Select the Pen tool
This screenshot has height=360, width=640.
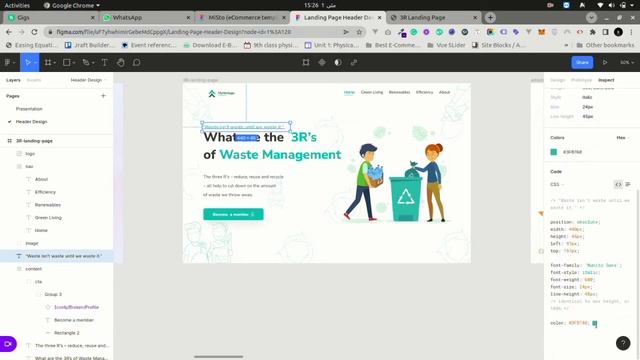(86, 62)
